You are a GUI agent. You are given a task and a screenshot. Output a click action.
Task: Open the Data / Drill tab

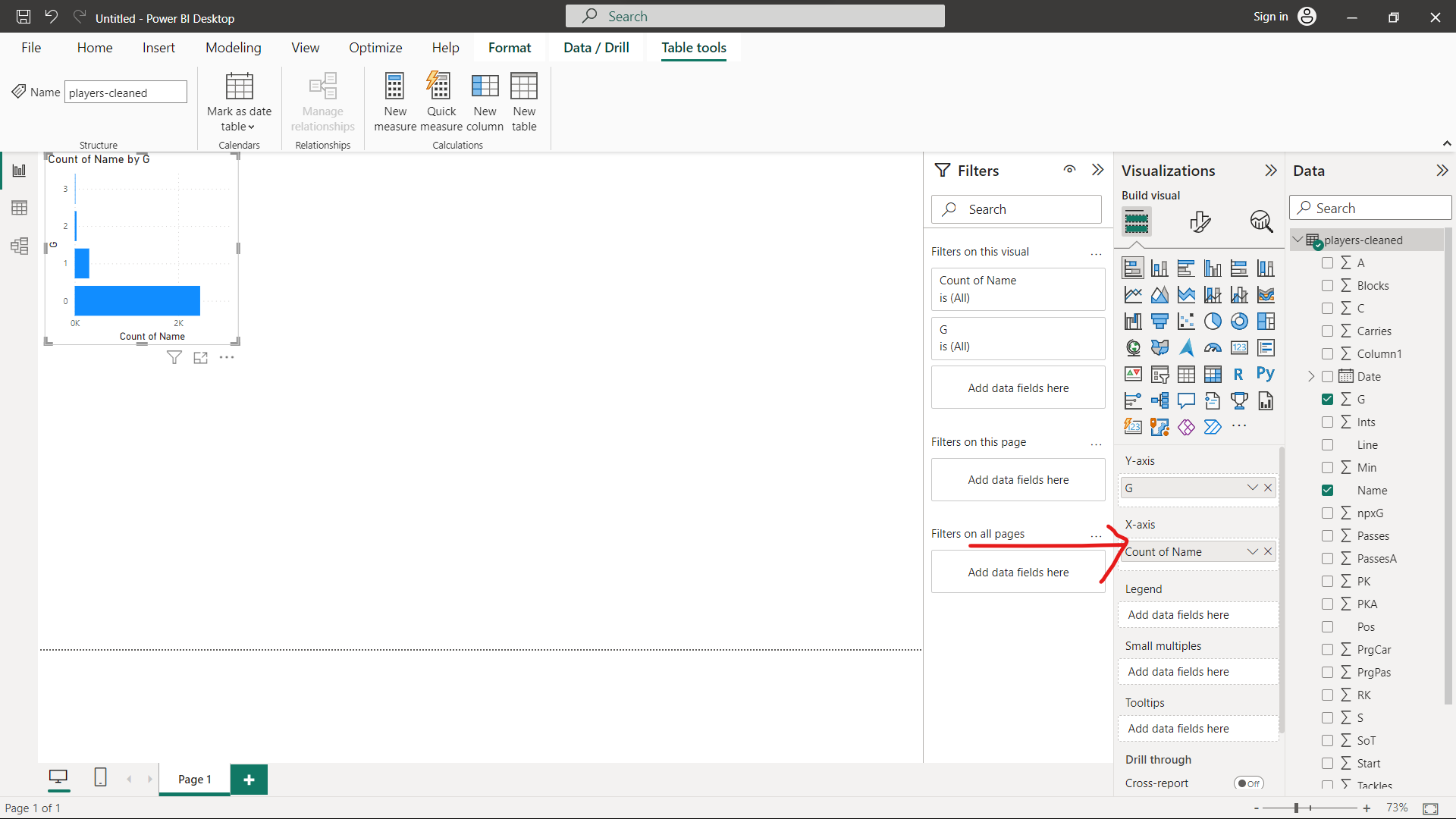coord(596,48)
